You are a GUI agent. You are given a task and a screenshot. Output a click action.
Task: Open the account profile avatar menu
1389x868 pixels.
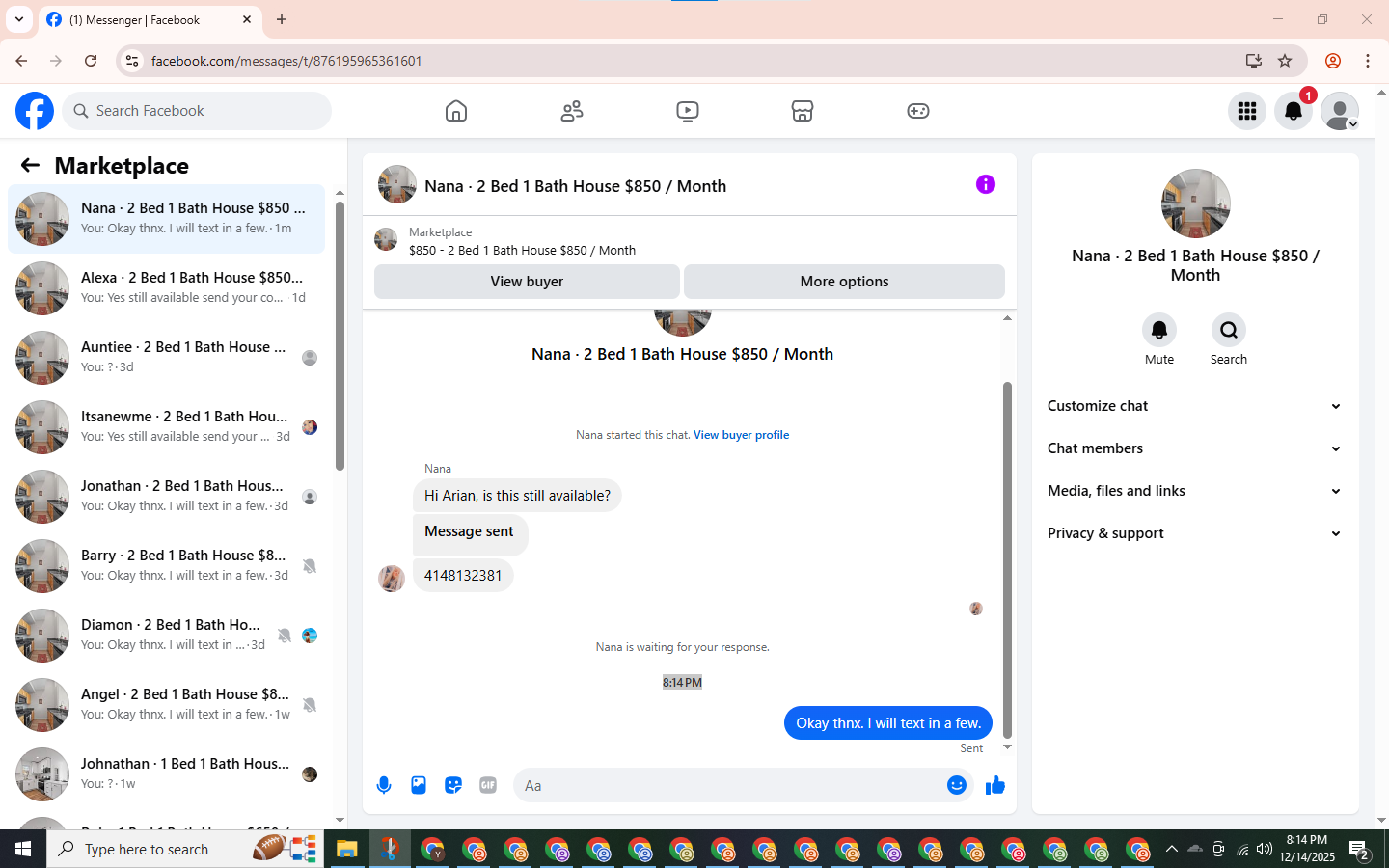click(x=1340, y=111)
